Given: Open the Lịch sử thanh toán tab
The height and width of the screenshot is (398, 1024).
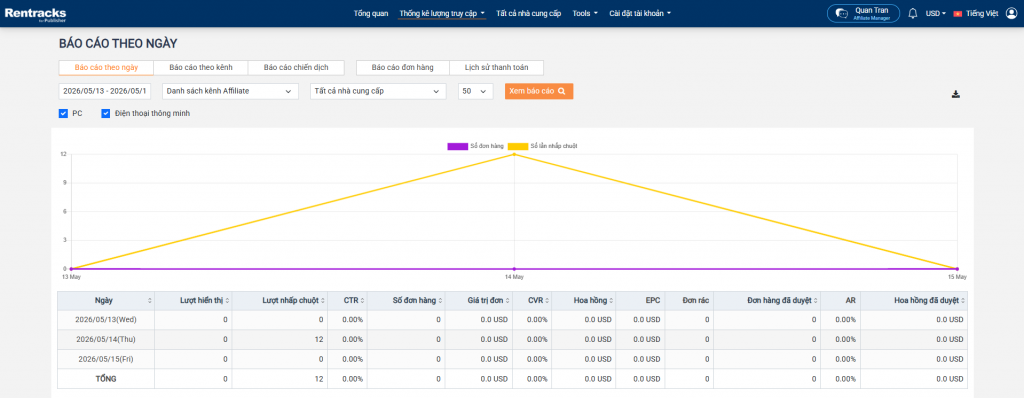Looking at the screenshot, I should pyautogui.click(x=496, y=67).
